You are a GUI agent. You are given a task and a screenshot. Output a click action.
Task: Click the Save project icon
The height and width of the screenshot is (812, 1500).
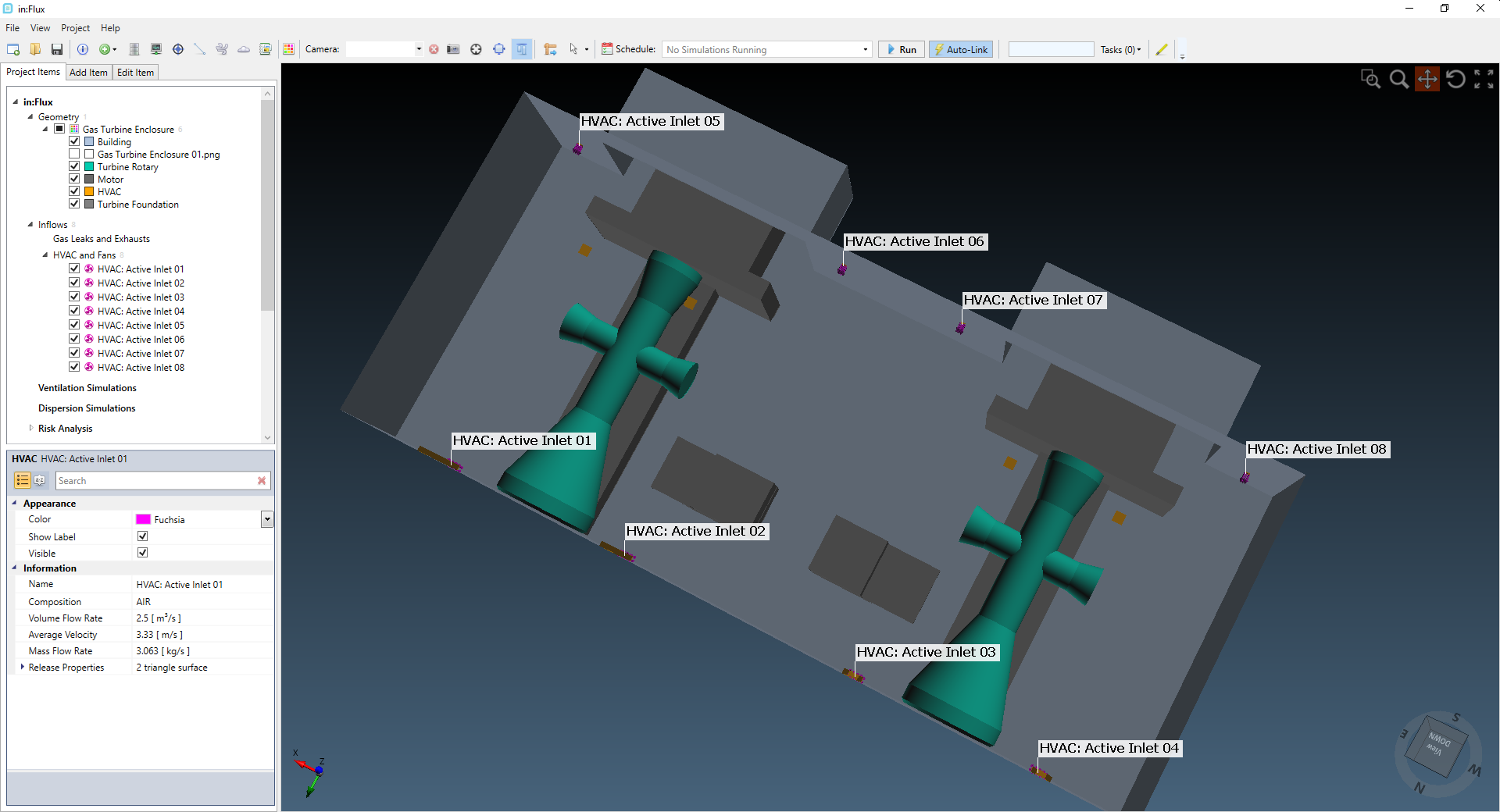click(56, 48)
